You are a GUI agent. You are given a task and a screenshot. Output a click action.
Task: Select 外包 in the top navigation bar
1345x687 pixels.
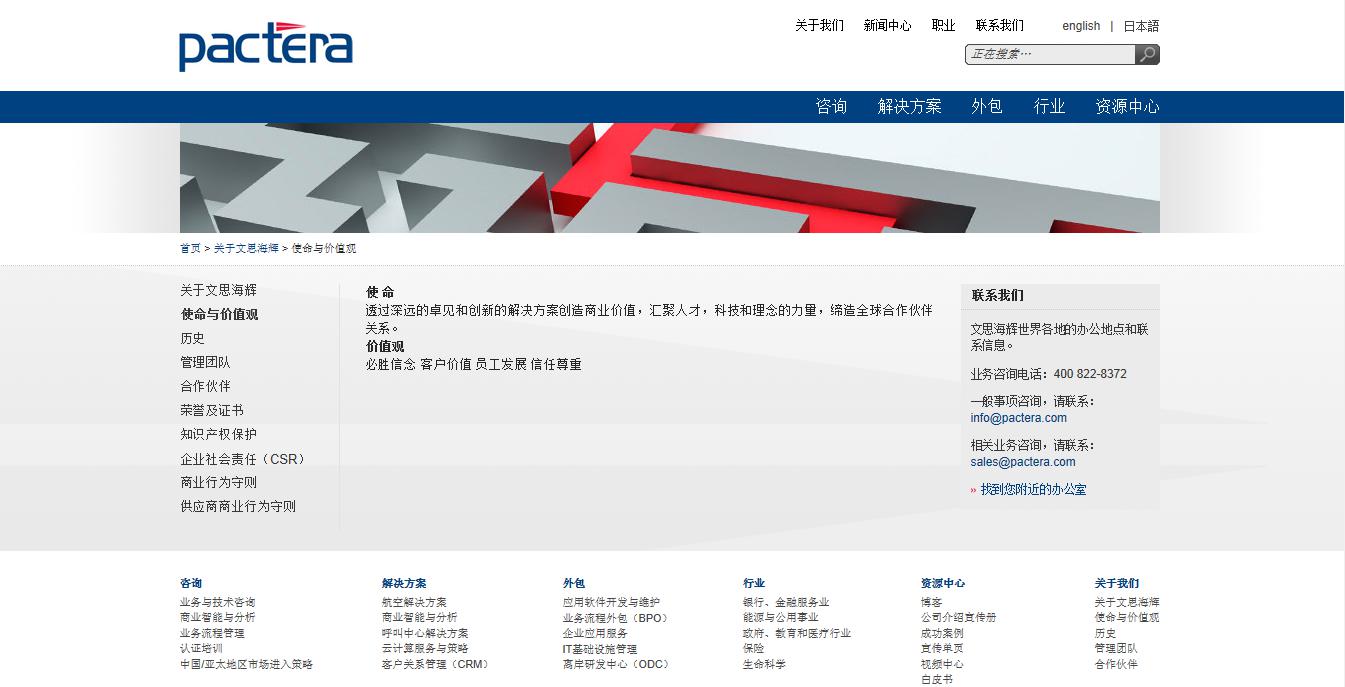click(x=986, y=105)
